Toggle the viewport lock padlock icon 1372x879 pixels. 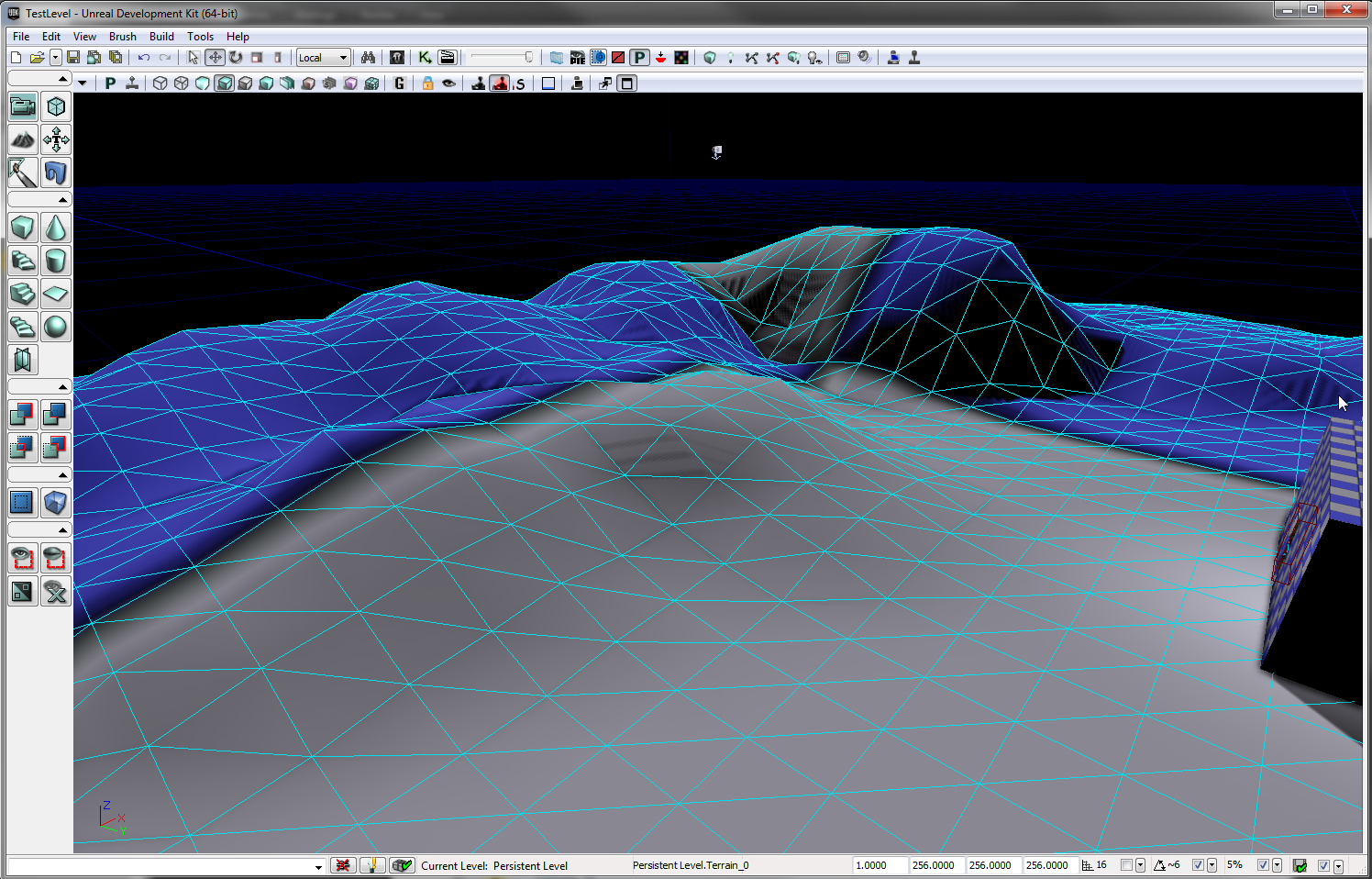click(x=427, y=83)
